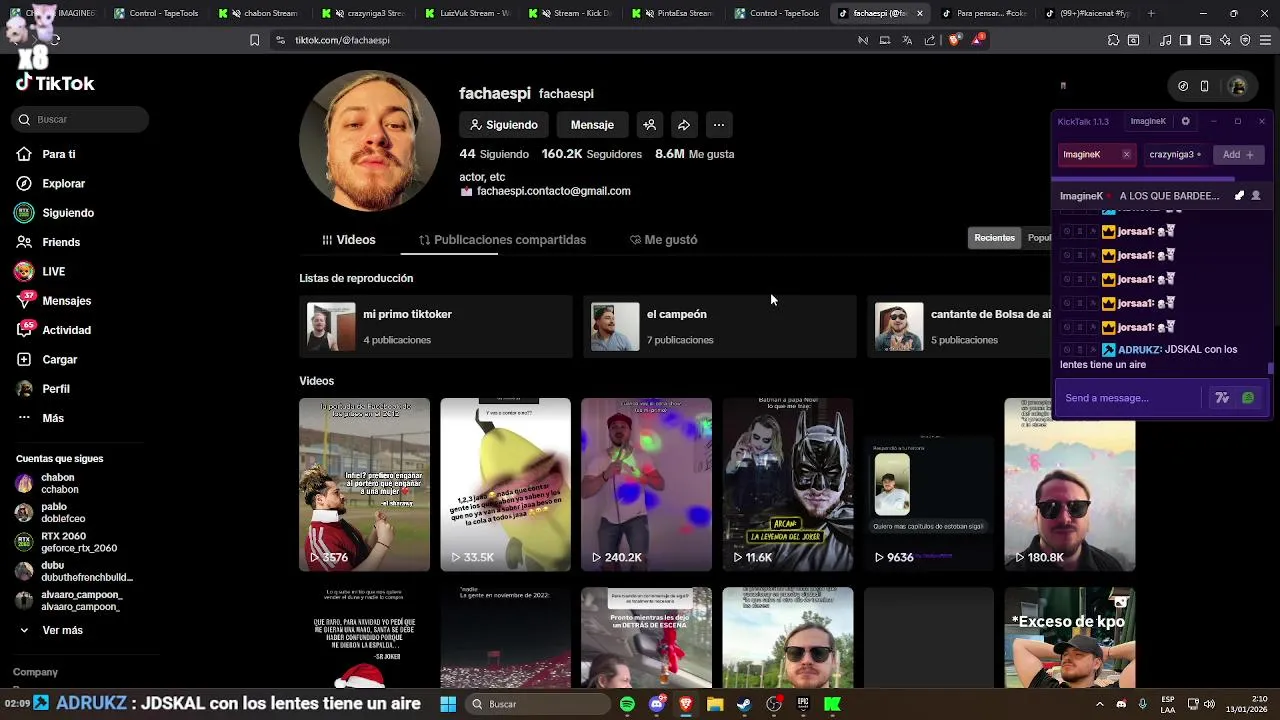Open Actividad notifications

coord(66,330)
